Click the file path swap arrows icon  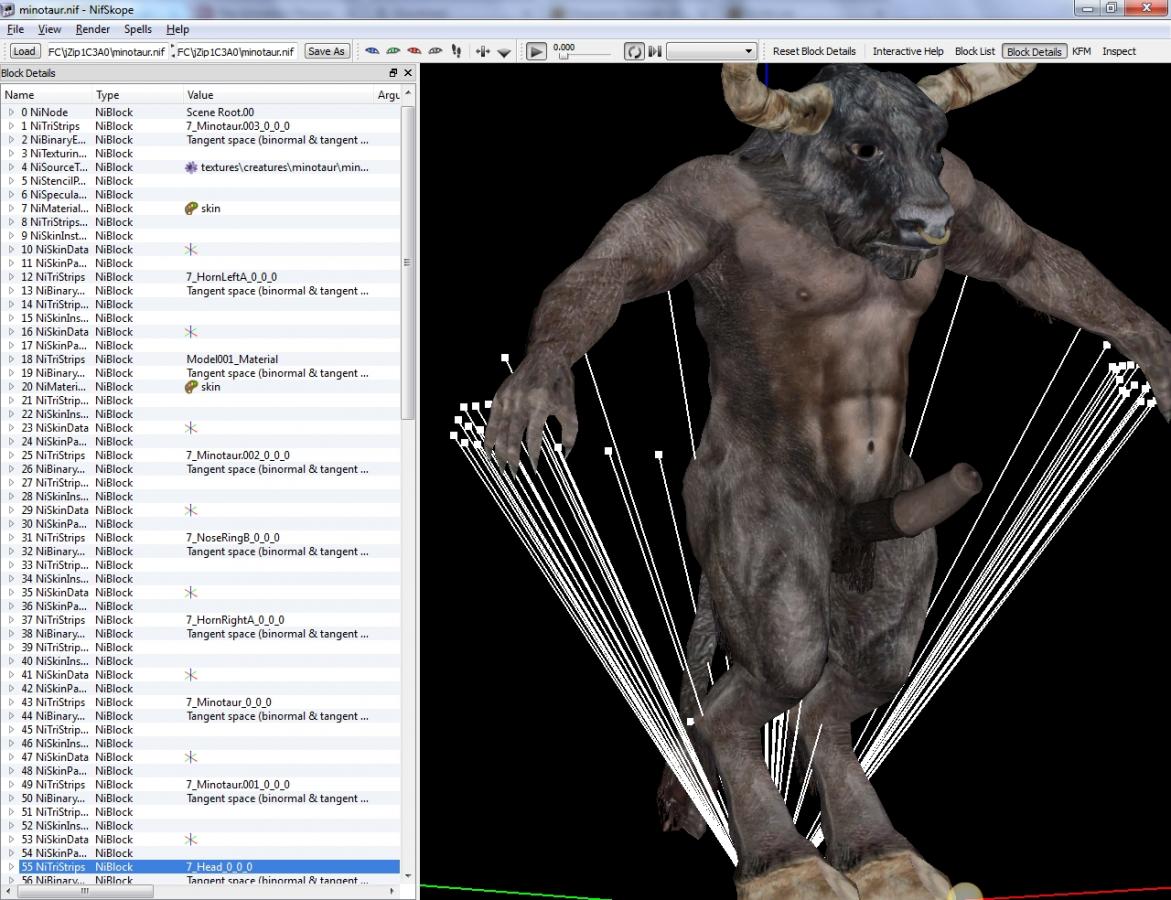pos(173,52)
